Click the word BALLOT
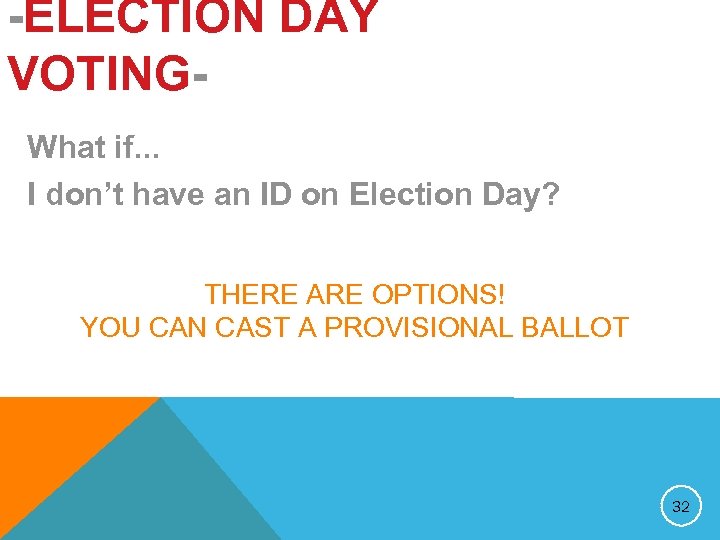This screenshot has width=720, height=540. pyautogui.click(x=580, y=327)
